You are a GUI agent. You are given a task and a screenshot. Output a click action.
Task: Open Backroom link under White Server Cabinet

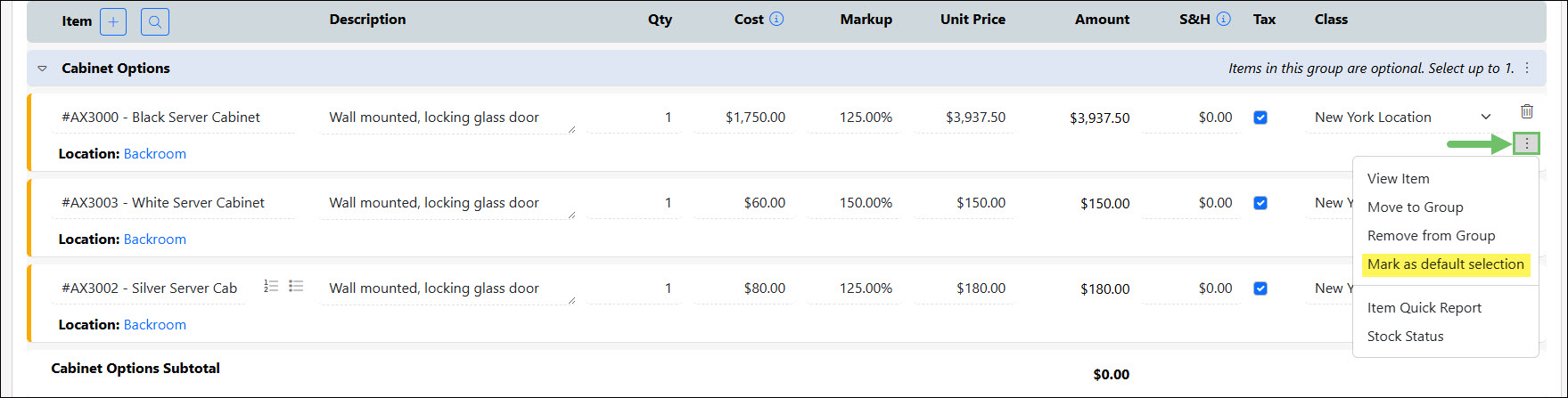[x=155, y=240]
